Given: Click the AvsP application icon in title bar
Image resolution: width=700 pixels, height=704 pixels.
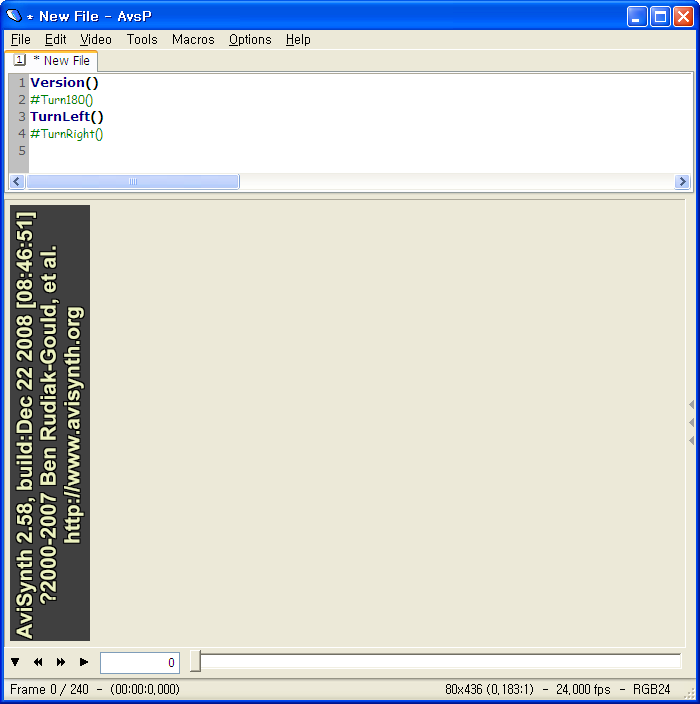Looking at the screenshot, I should (14, 16).
